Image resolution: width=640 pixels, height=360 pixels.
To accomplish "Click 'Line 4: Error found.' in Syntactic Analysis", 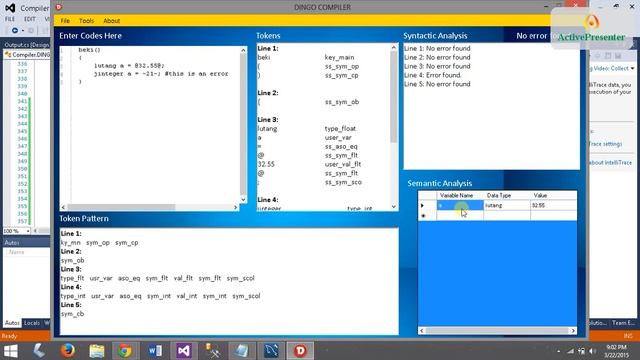I will (x=433, y=75).
